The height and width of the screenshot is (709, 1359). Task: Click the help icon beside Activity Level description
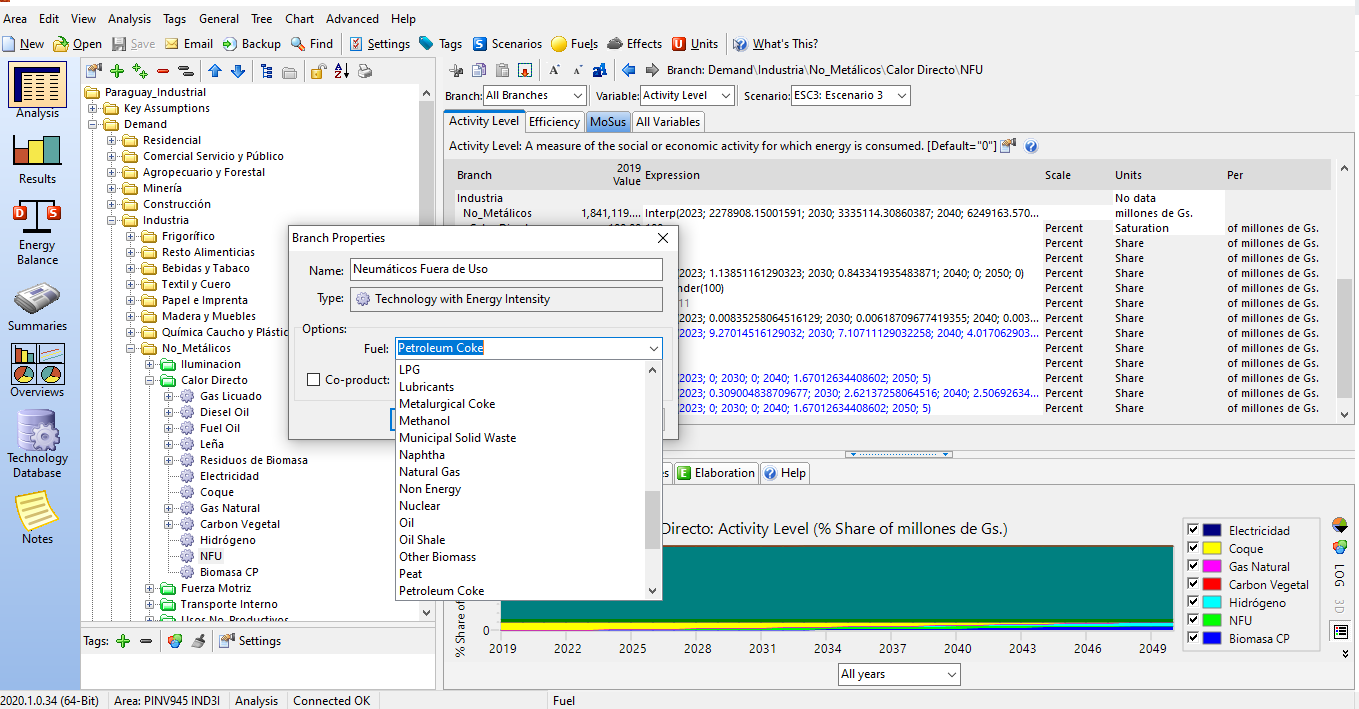1031,146
